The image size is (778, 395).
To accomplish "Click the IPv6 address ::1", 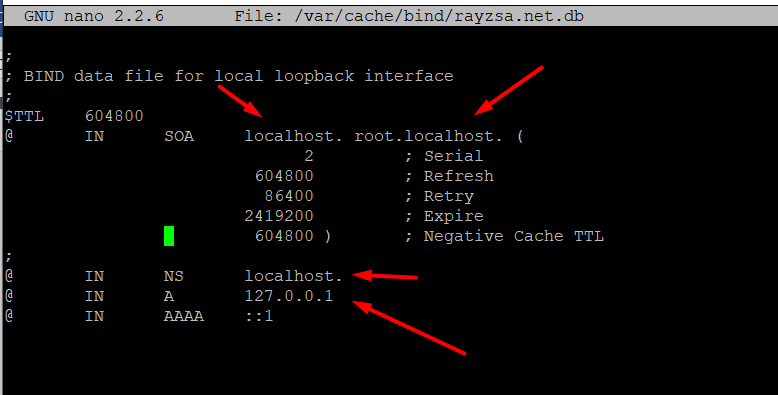I will pos(259,316).
